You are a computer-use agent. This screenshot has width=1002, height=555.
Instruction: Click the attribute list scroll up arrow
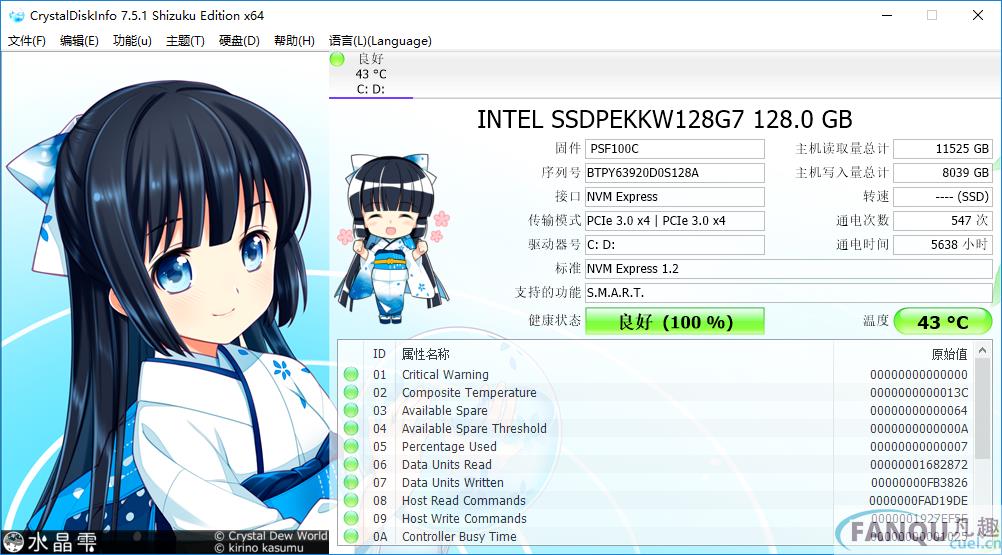[x=983, y=350]
